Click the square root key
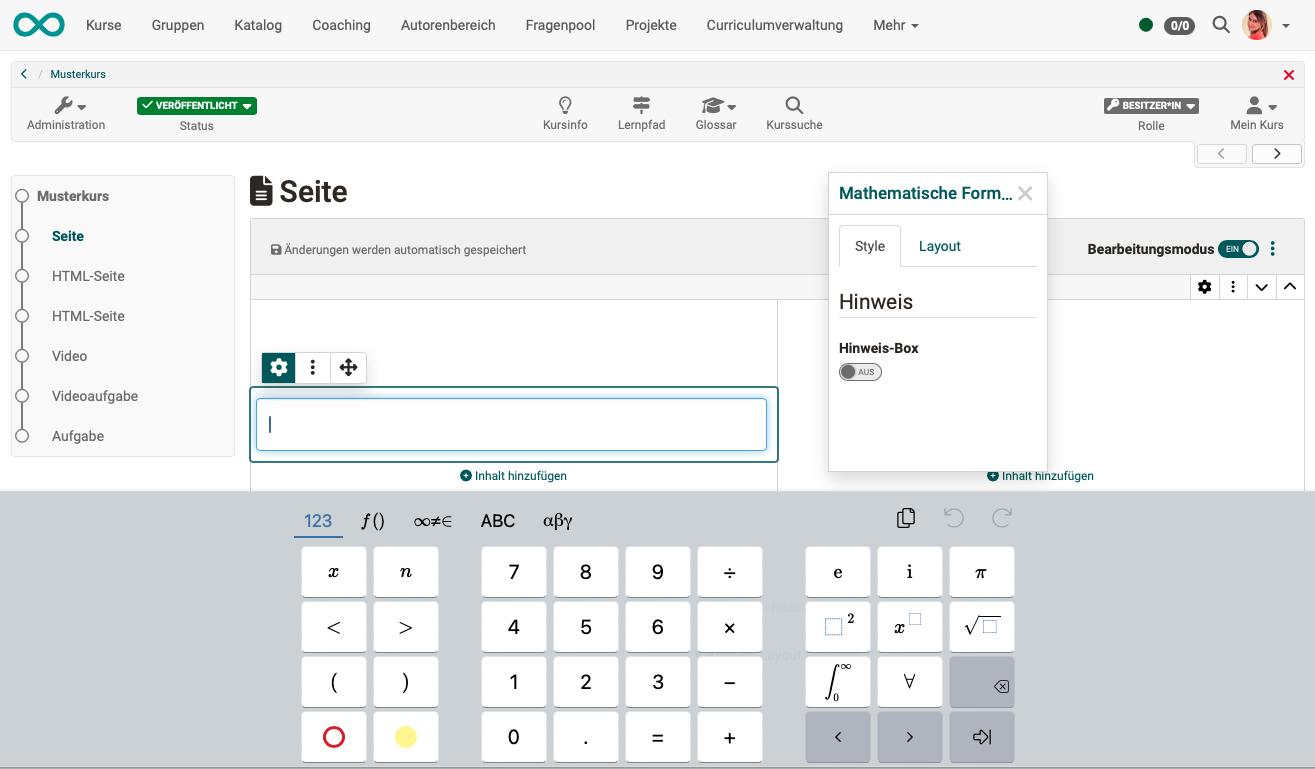Screen dimensions: 1315x769 [x=981, y=627]
